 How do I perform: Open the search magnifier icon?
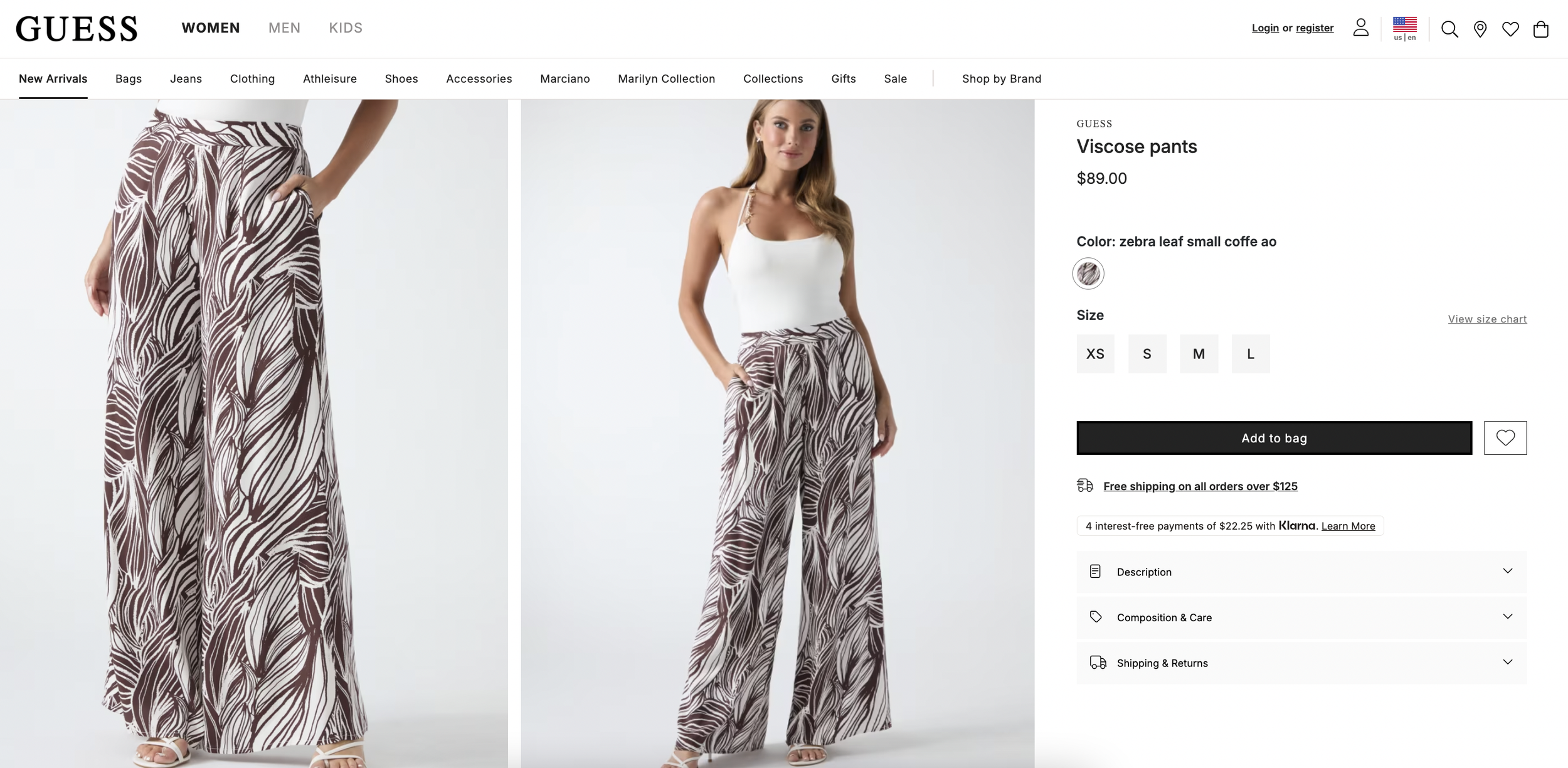point(1449,29)
